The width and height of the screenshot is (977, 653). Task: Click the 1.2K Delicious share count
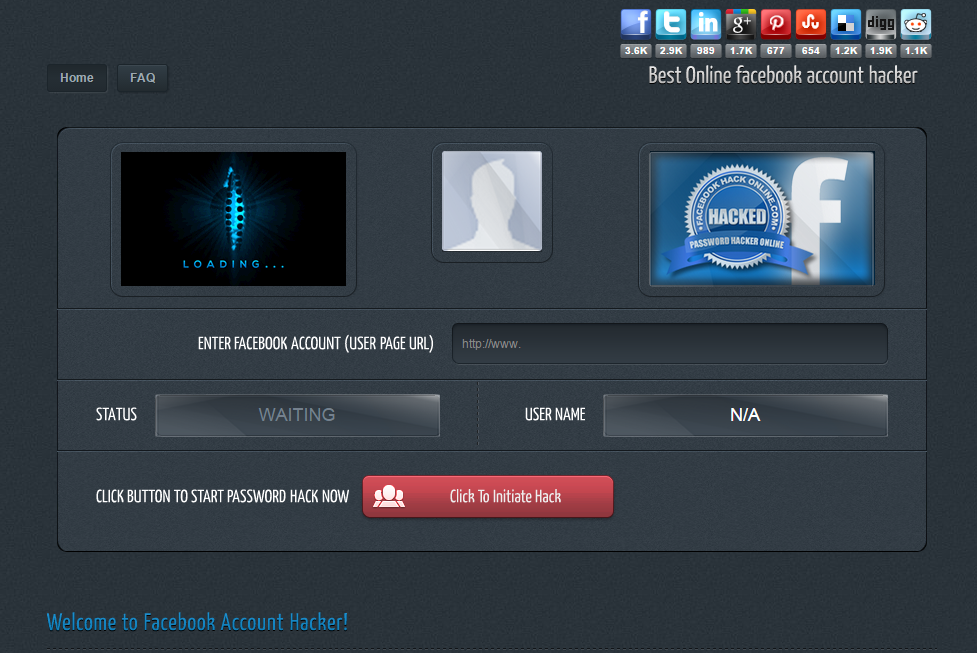pos(846,50)
